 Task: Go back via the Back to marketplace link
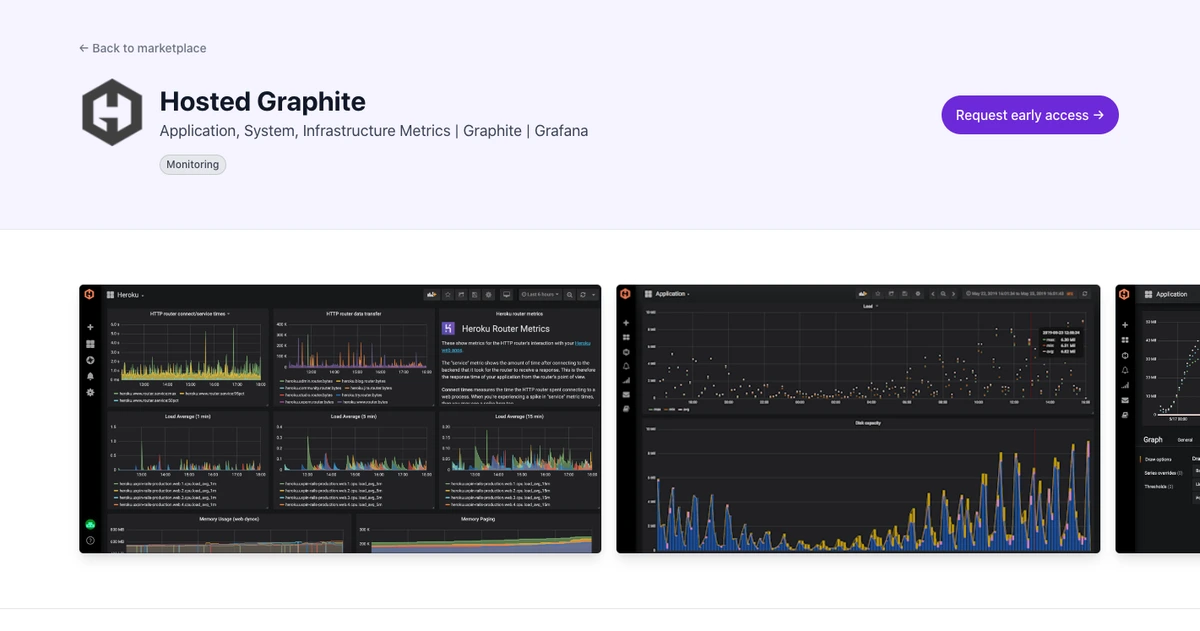(x=143, y=48)
